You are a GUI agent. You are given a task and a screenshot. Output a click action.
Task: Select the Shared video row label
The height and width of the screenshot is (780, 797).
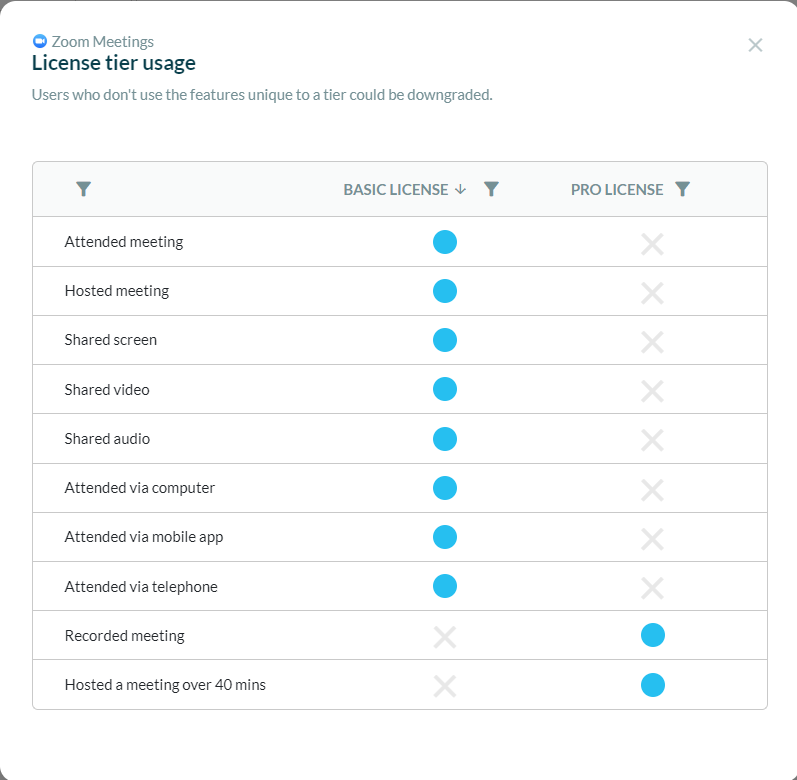[107, 389]
